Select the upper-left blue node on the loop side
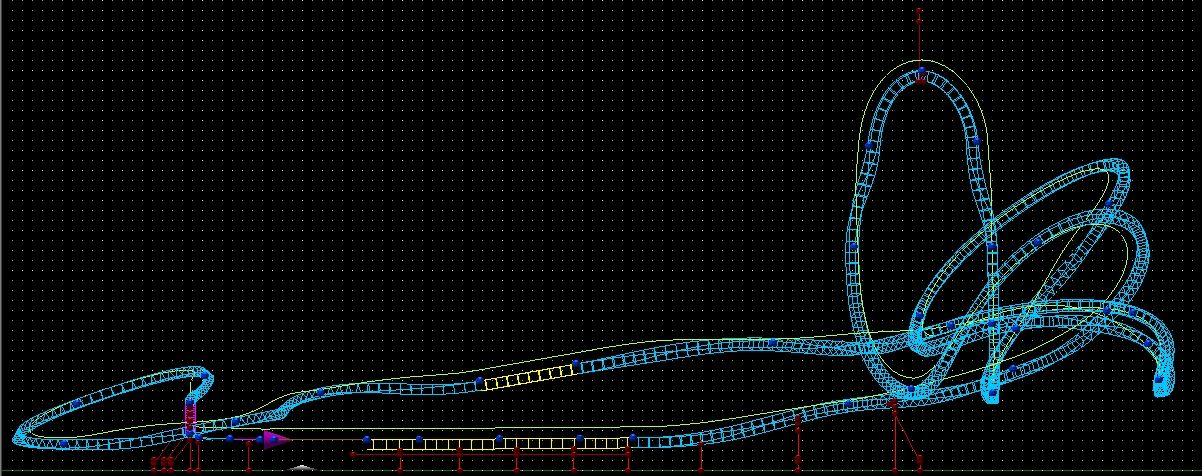Viewport: 1202px width, 476px height. click(x=869, y=147)
